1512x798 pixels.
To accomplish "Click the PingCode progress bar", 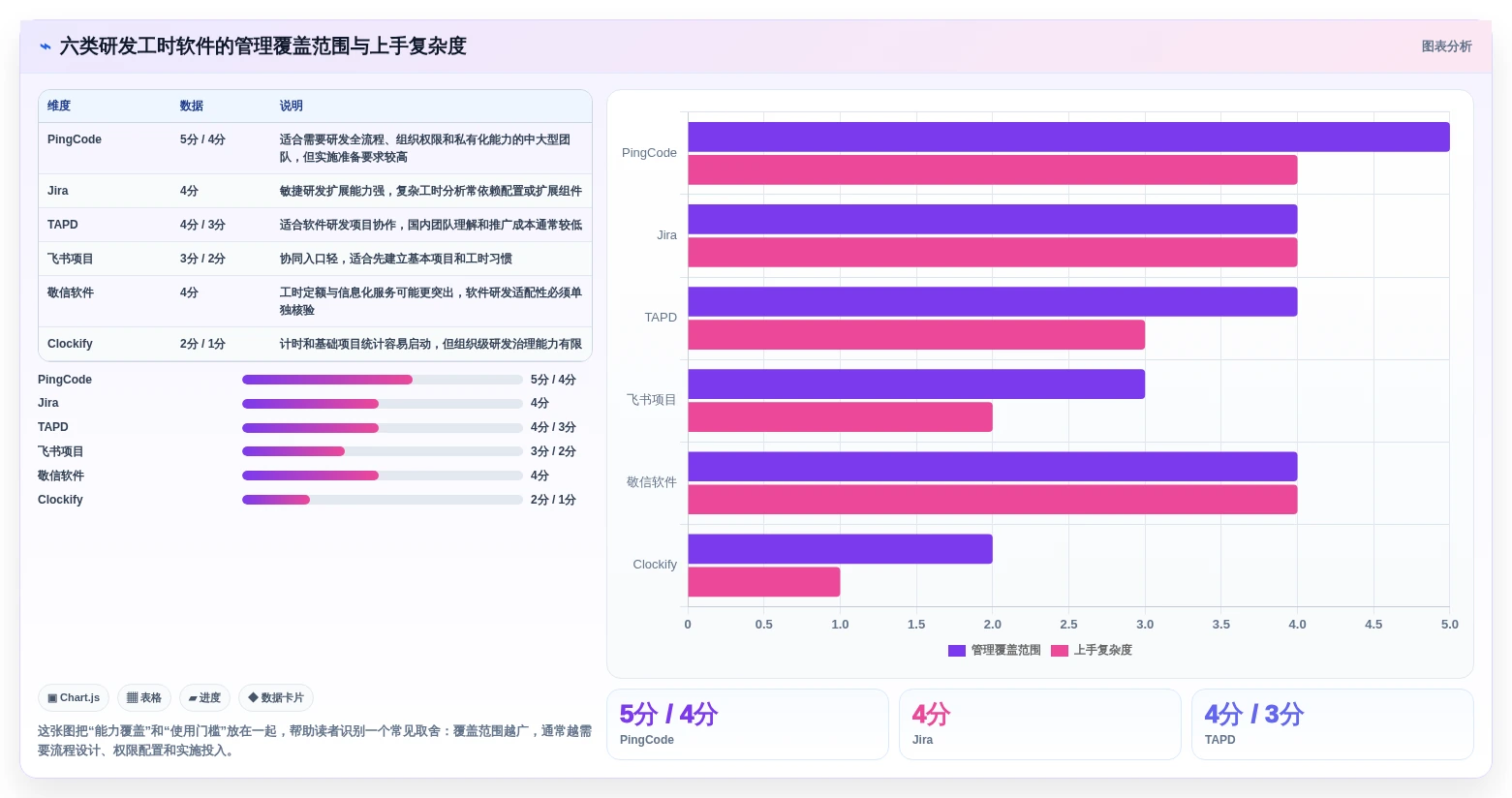I will click(x=383, y=380).
